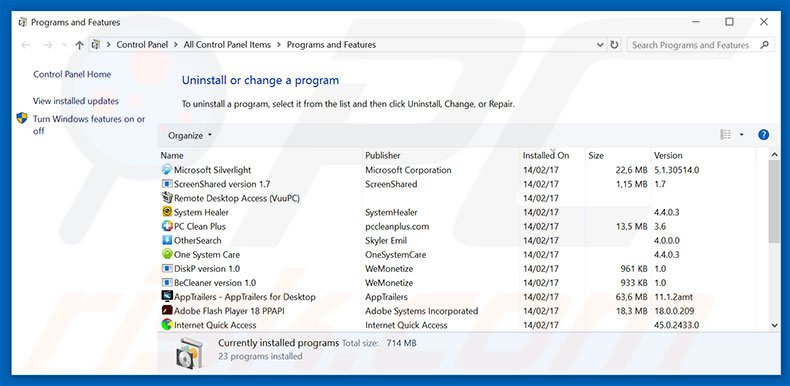Viewport: 790px width, 386px height.
Task: Click the Microsoft Silverlight program icon
Action: tap(167, 170)
